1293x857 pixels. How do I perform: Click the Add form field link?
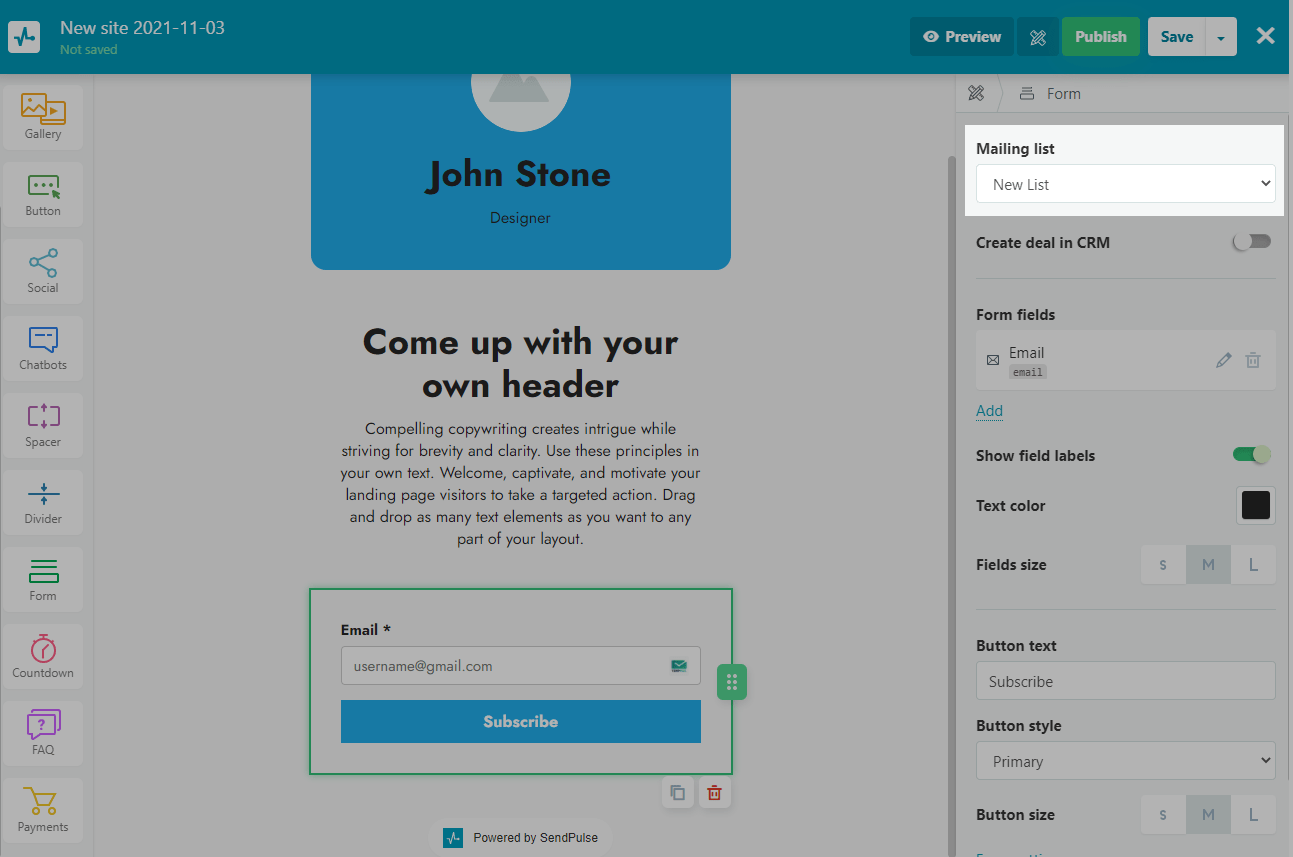989,410
